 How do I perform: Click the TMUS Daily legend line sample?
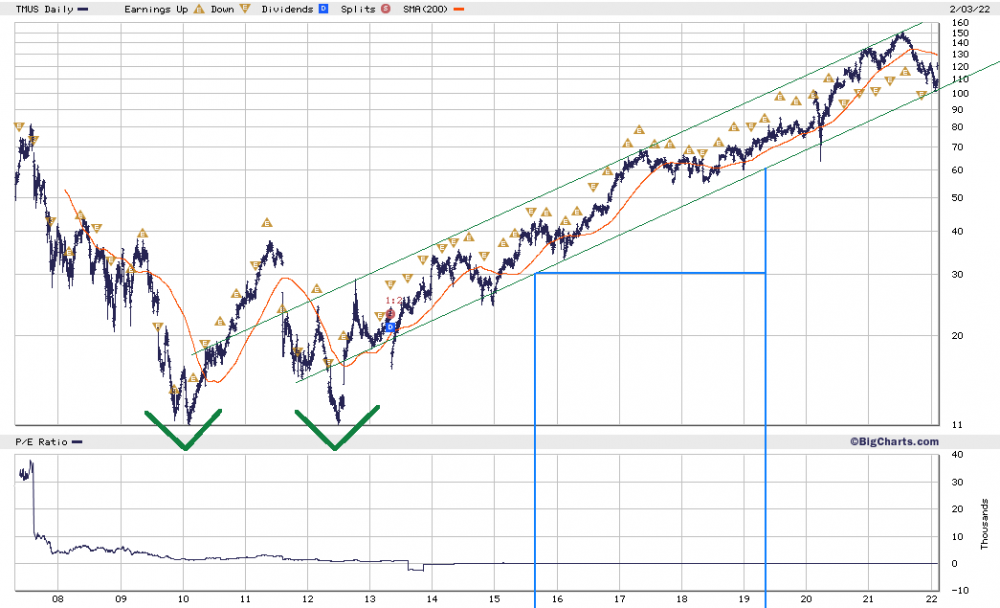point(82,10)
